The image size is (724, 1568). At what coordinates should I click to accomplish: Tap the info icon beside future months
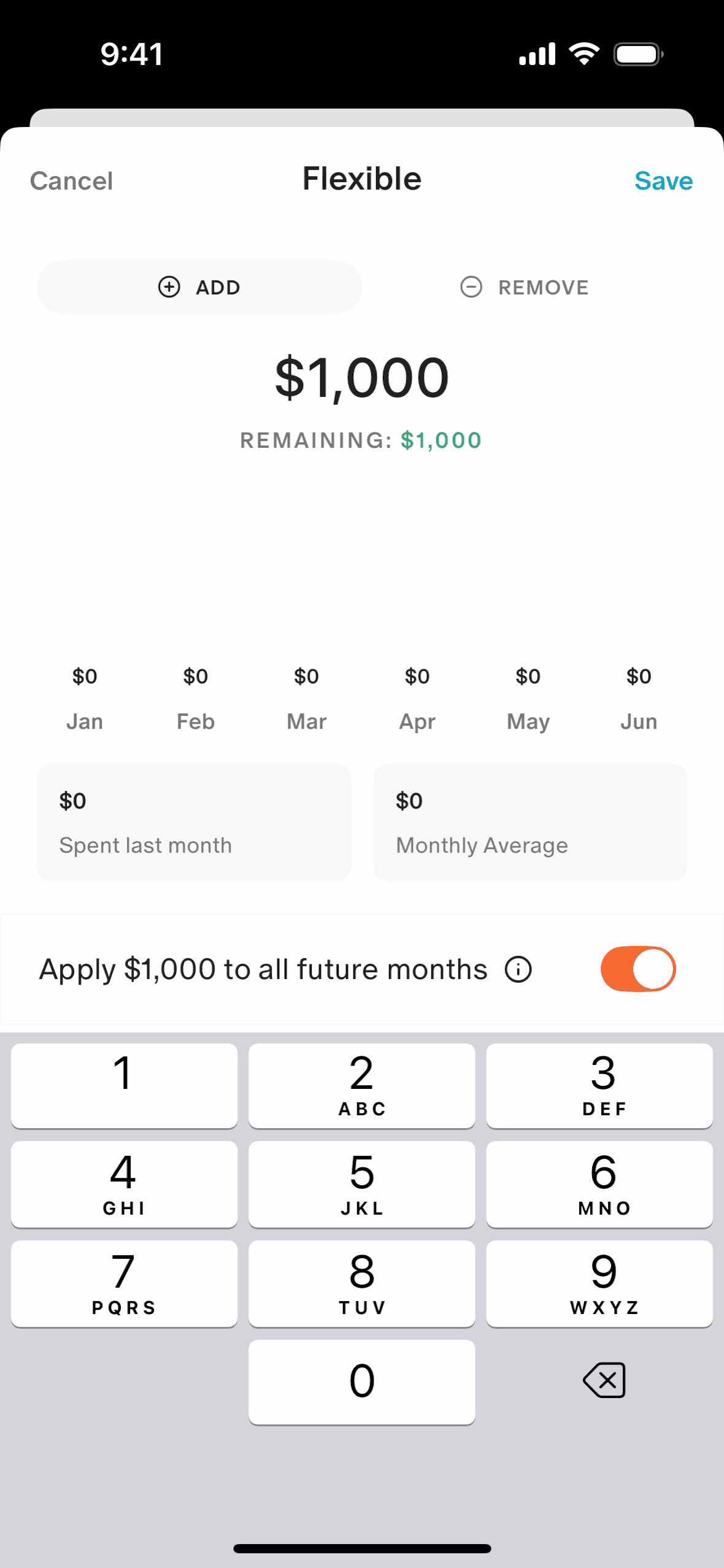[x=518, y=970]
